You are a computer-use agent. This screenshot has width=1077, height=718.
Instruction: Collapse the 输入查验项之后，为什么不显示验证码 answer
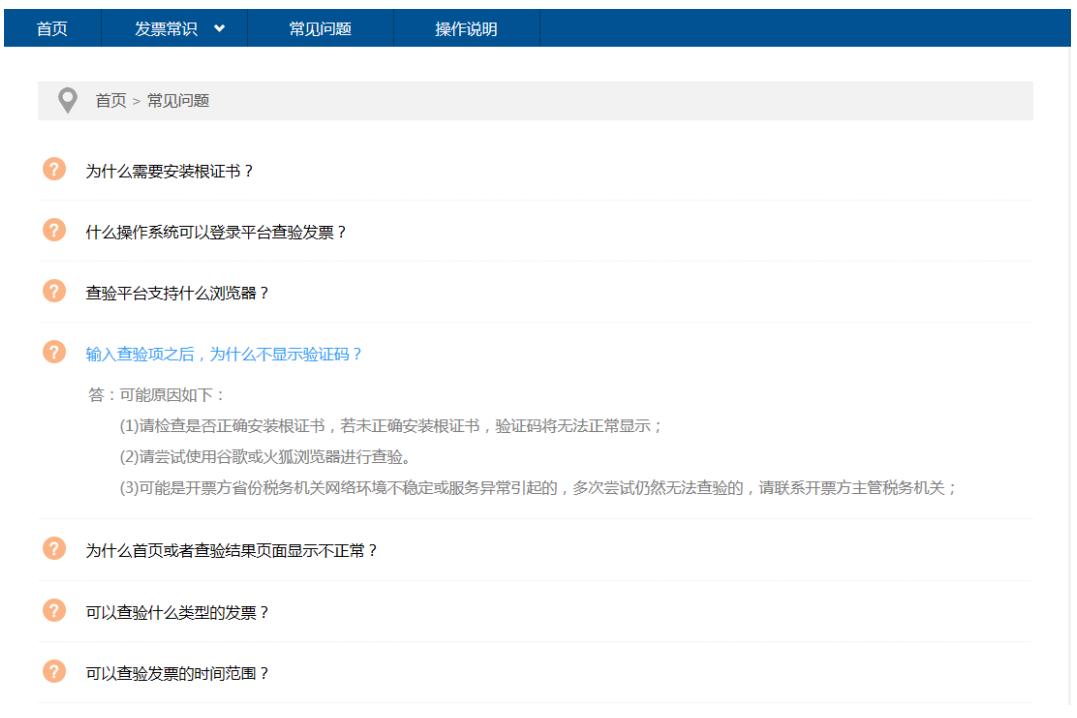tap(223, 354)
